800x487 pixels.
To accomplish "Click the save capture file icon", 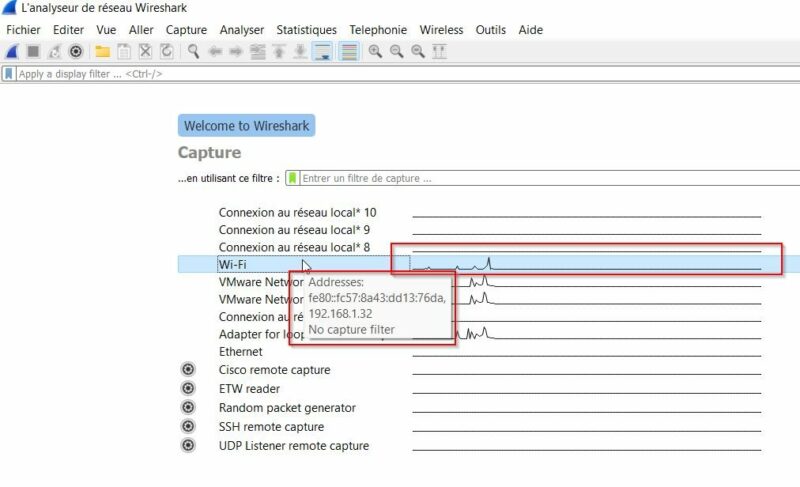I will (124, 52).
